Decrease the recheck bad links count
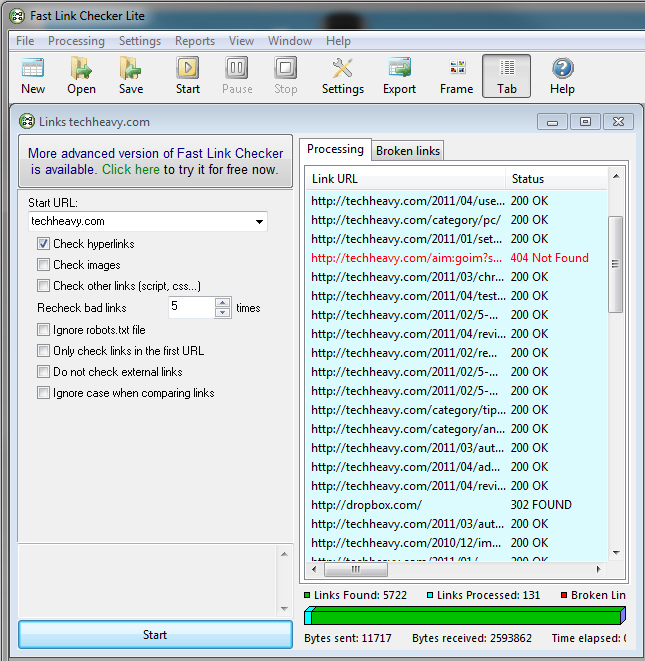Image resolution: width=645 pixels, height=661 pixels. point(223,313)
